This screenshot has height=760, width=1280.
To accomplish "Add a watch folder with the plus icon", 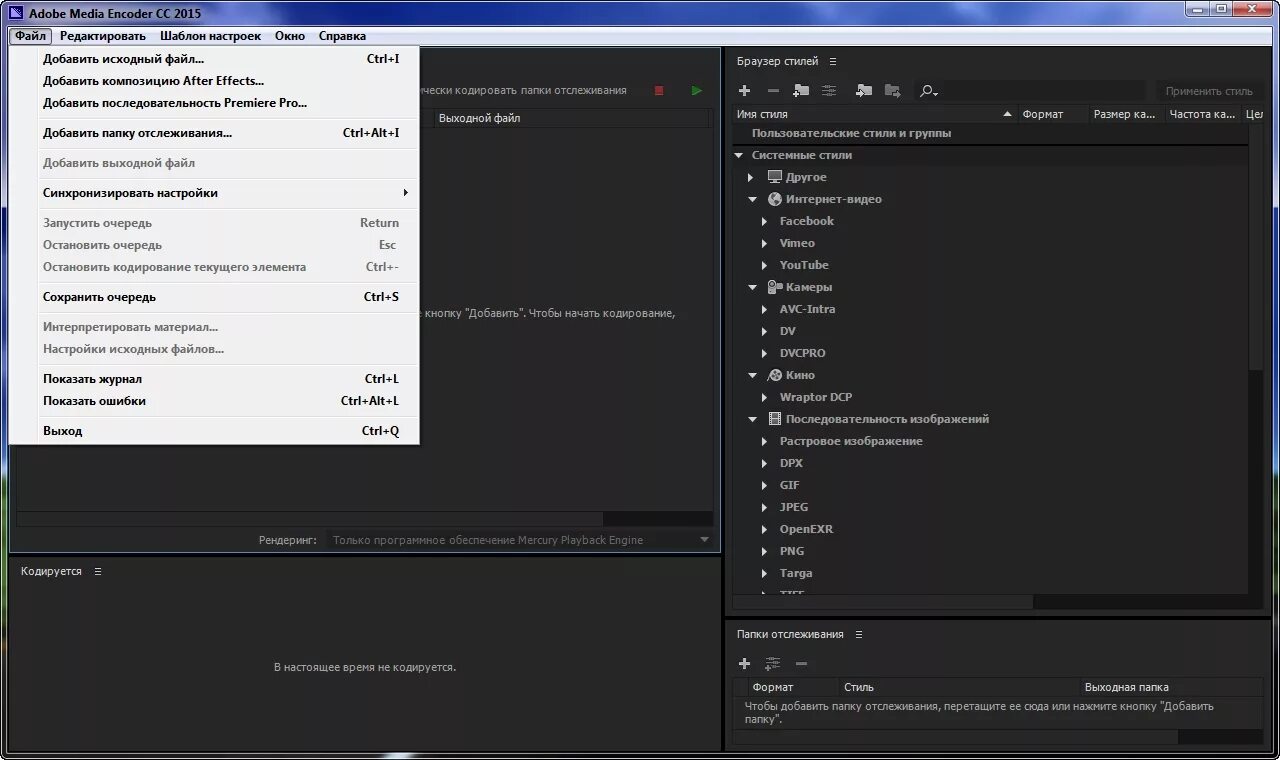I will tap(744, 664).
